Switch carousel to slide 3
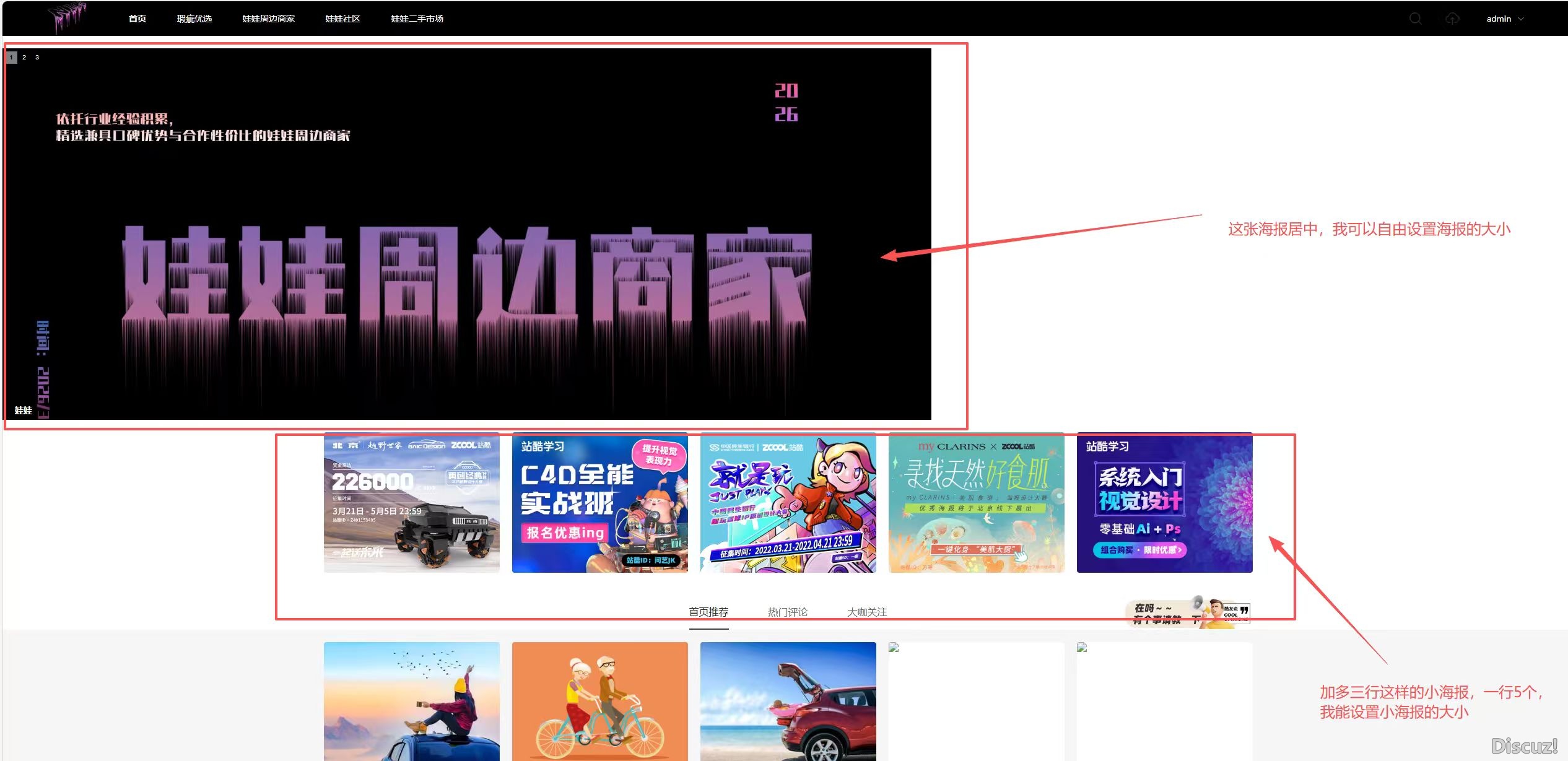The image size is (1568, 761). click(37, 57)
